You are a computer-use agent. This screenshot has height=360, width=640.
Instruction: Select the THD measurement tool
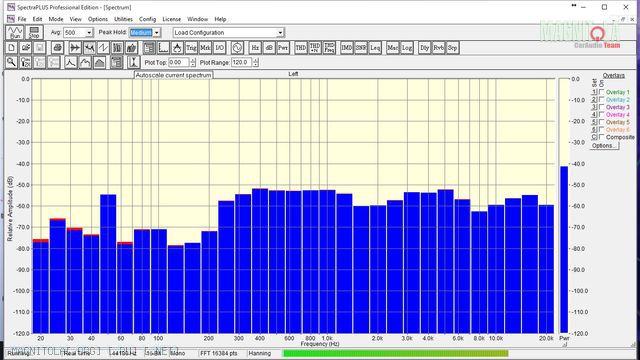click(x=301, y=48)
